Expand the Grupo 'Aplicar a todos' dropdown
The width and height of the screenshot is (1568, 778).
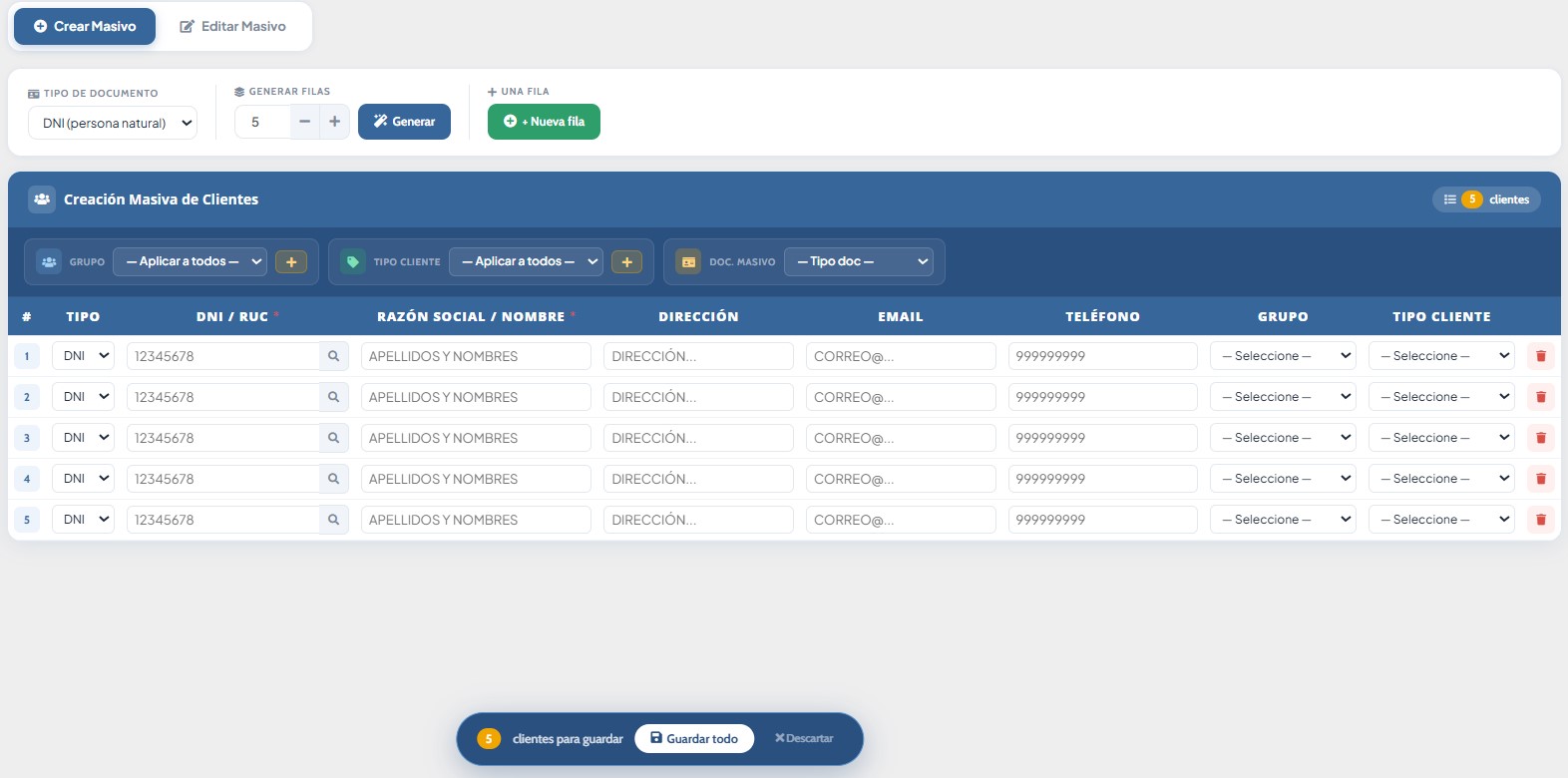point(190,261)
